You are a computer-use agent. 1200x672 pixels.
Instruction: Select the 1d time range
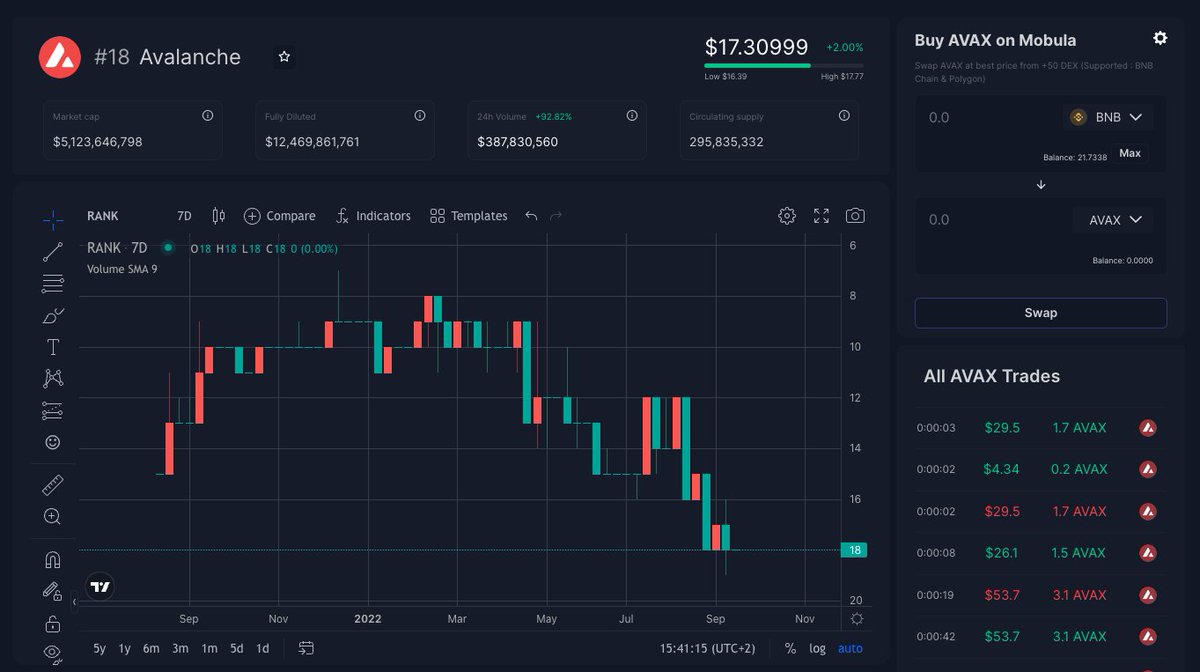pyautogui.click(x=263, y=648)
